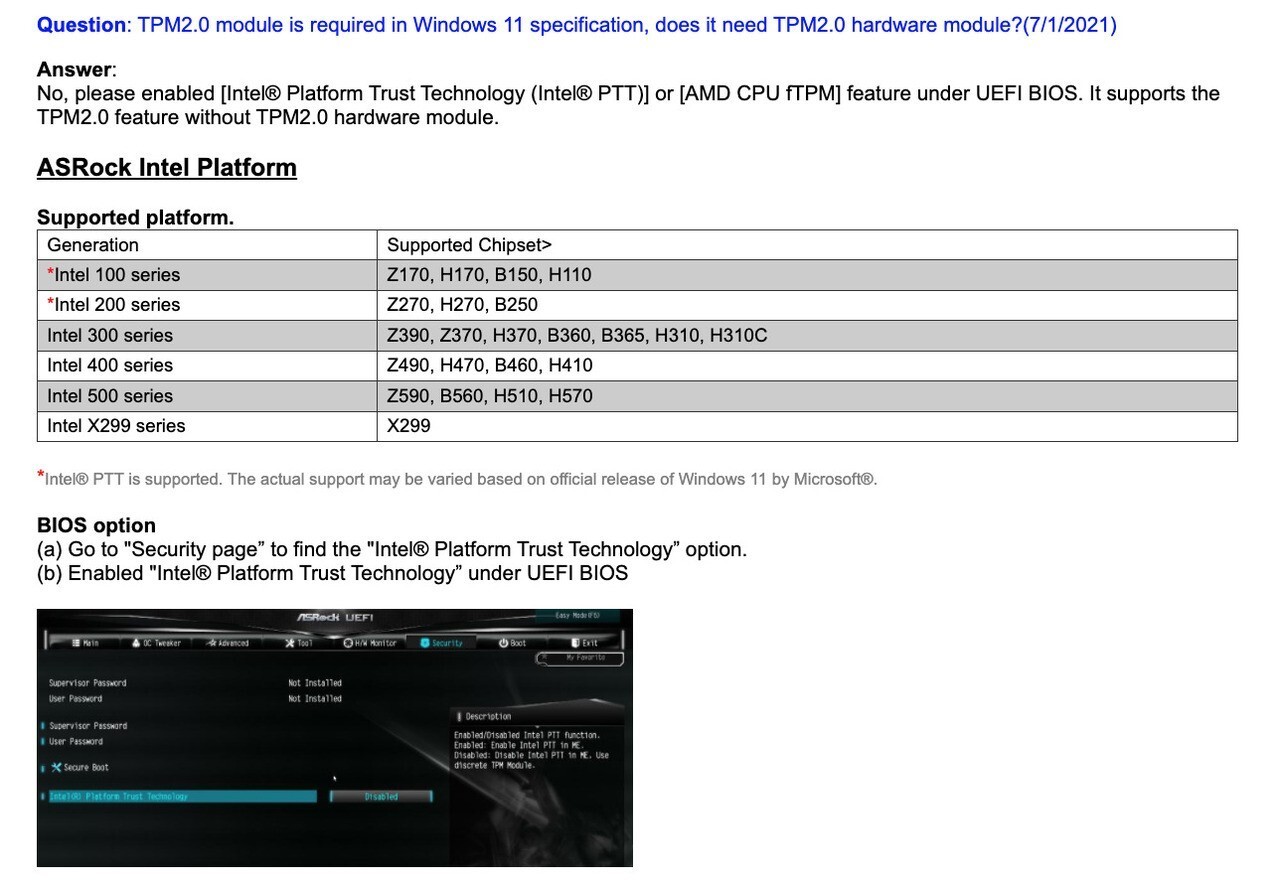The image size is (1280, 884).
Task: Click the Not Installed value beside User Password
Action: coord(315,699)
